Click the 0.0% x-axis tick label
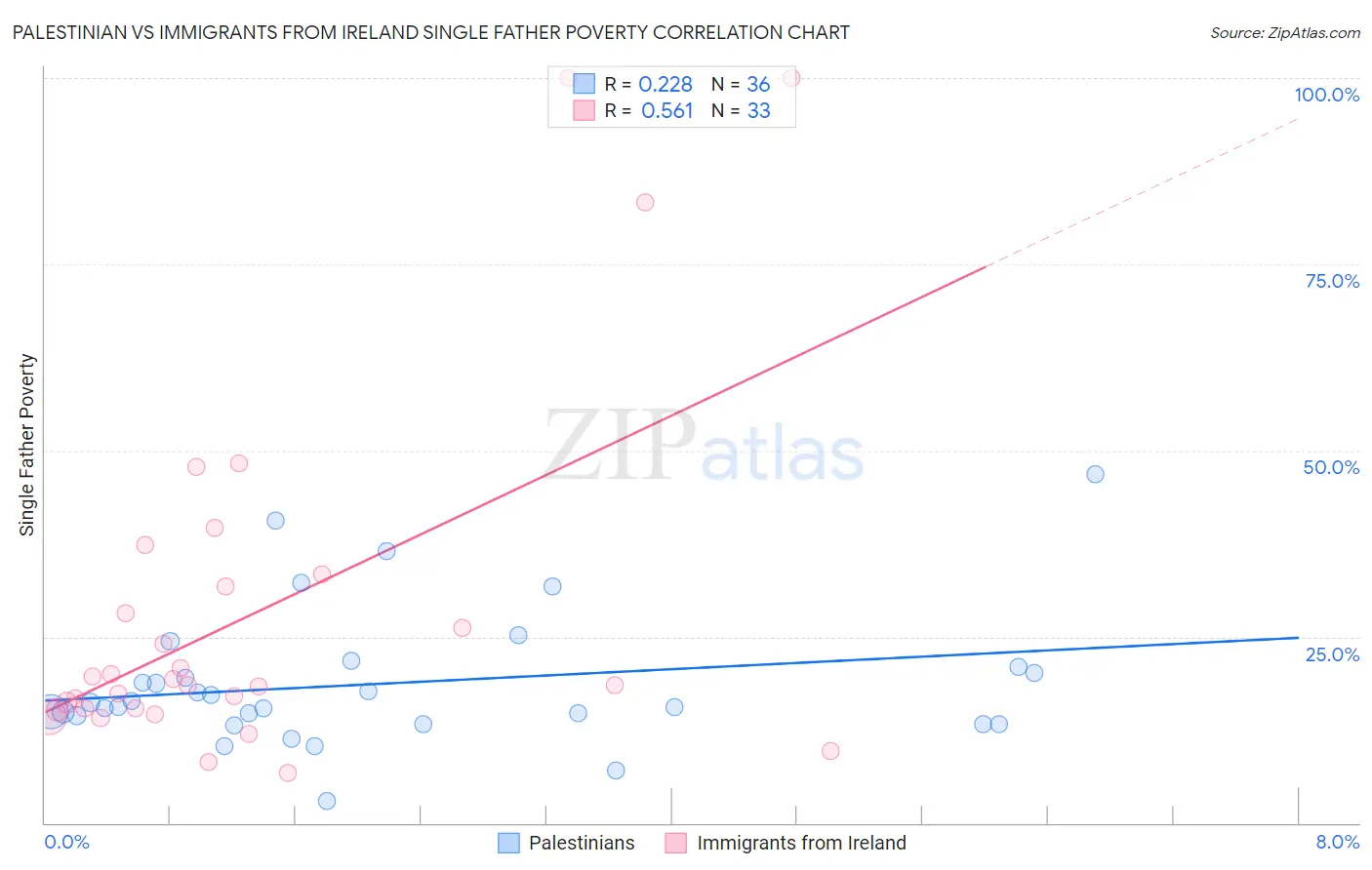 pyautogui.click(x=66, y=842)
